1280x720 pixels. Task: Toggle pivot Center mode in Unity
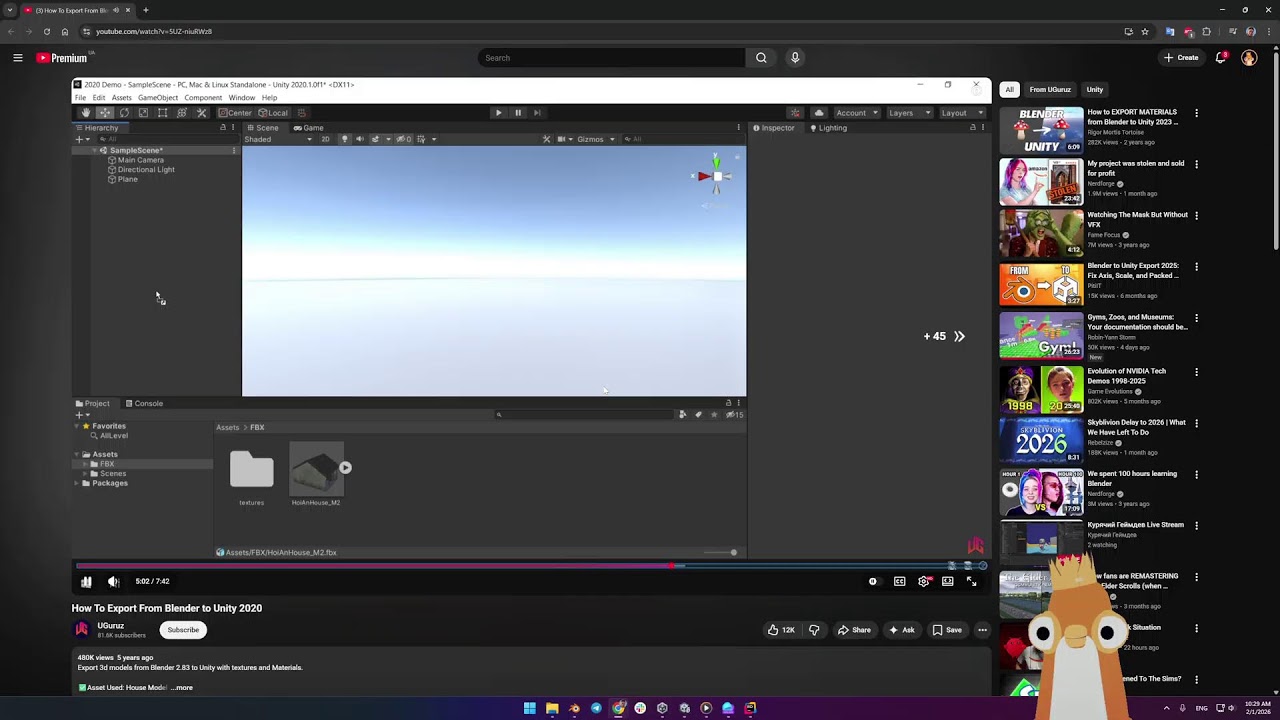pyautogui.click(x=236, y=113)
